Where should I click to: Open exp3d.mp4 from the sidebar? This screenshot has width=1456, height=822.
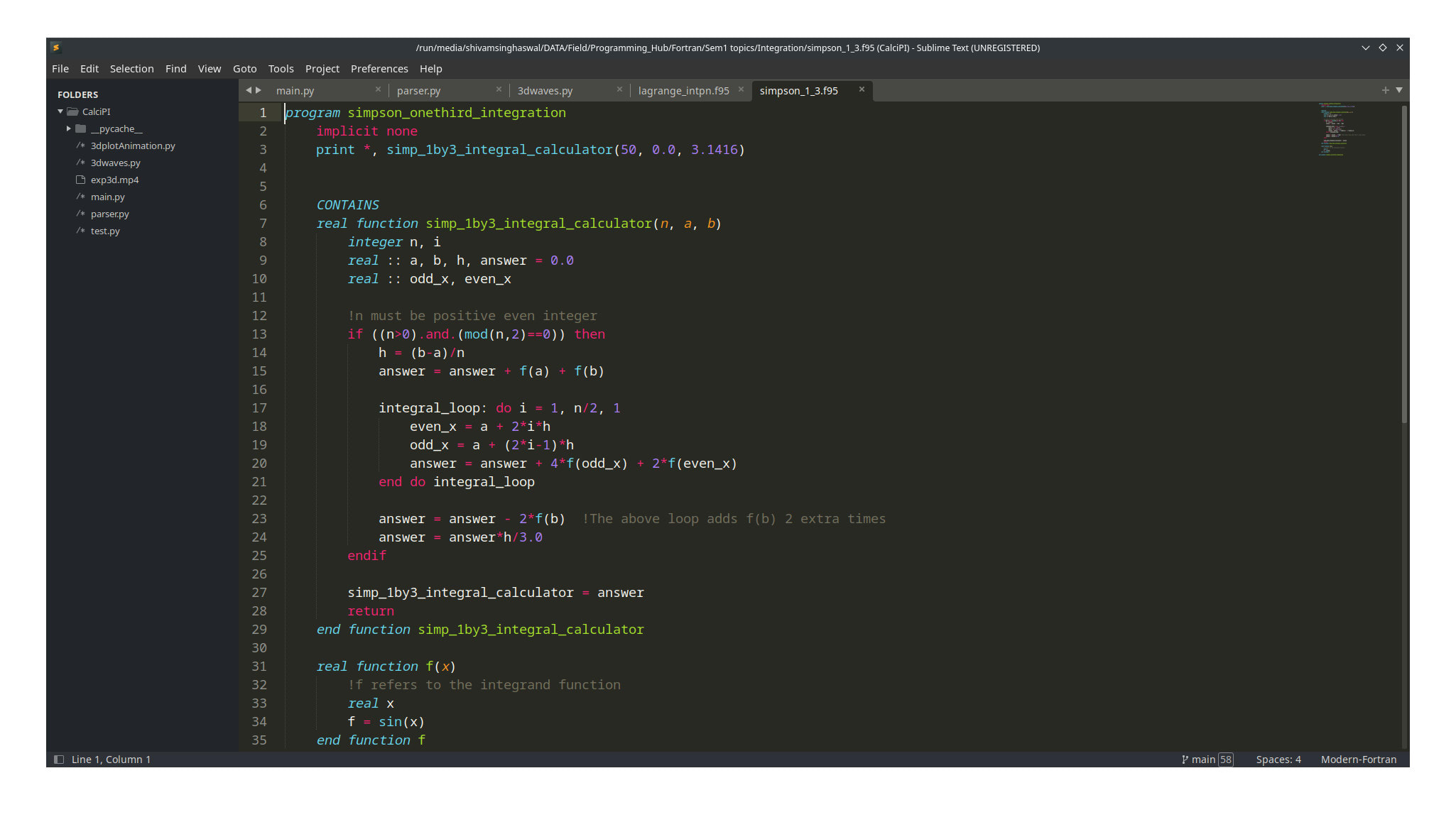[x=114, y=180]
